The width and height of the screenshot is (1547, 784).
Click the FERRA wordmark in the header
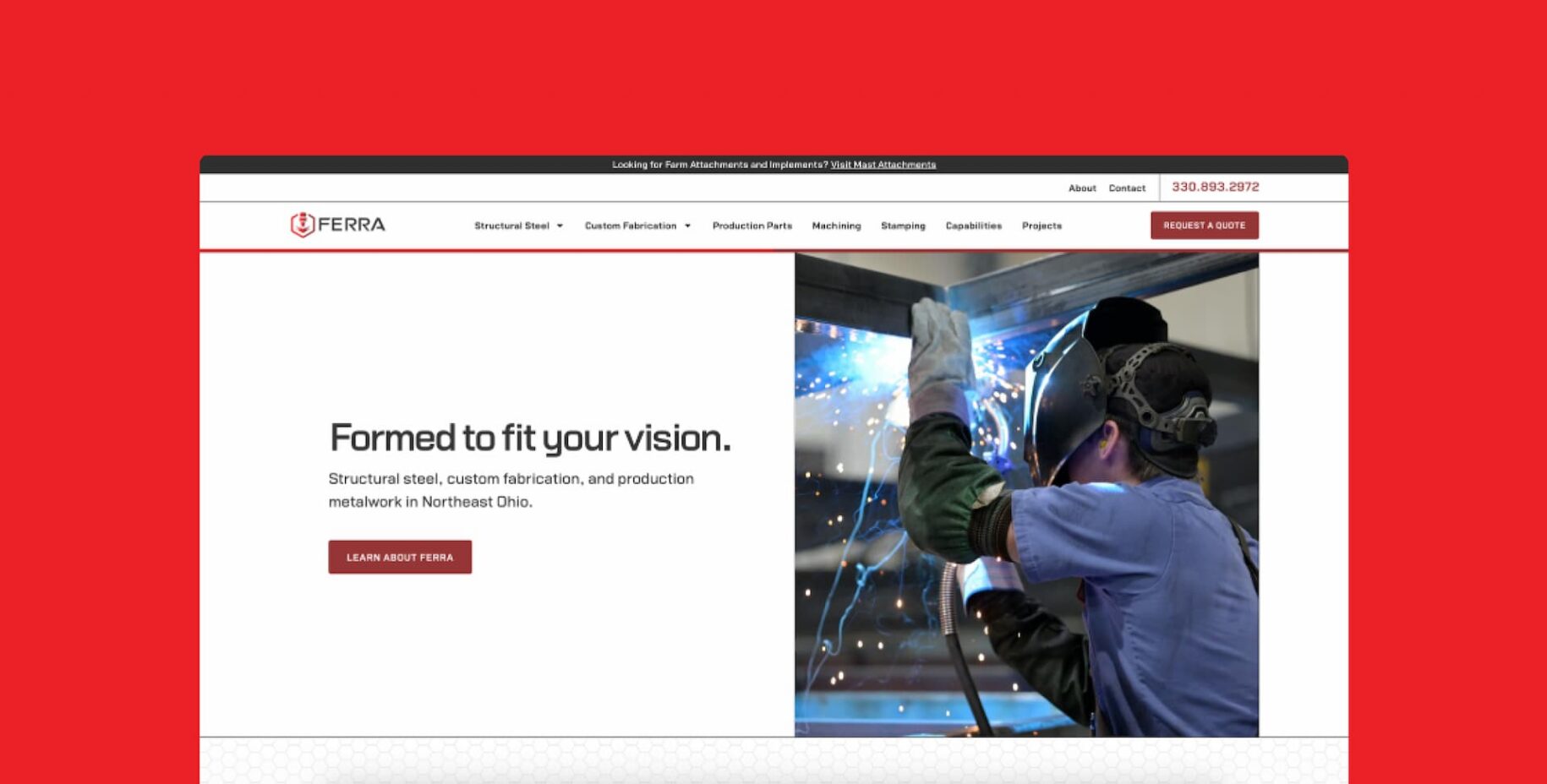click(x=352, y=225)
